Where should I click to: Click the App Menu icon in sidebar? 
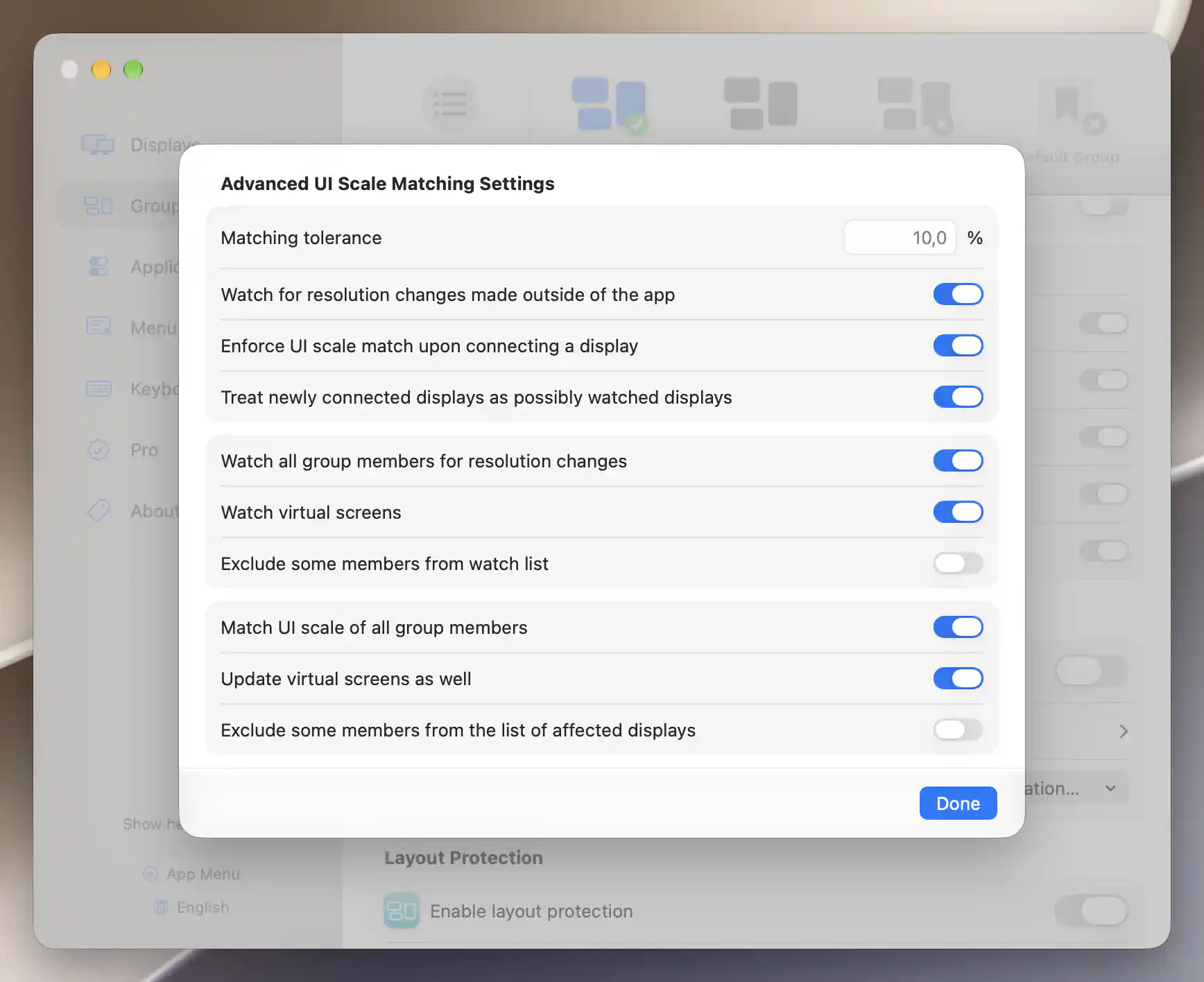click(x=150, y=874)
